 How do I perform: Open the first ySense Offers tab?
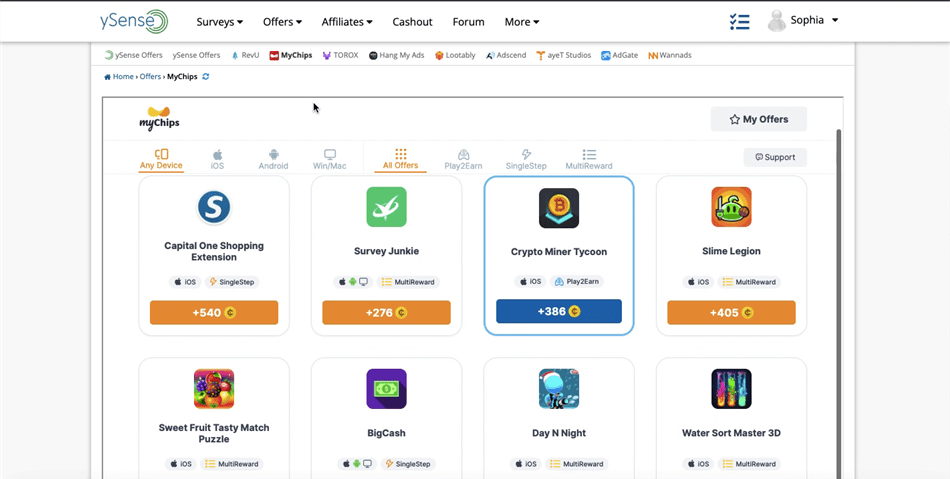click(133, 55)
